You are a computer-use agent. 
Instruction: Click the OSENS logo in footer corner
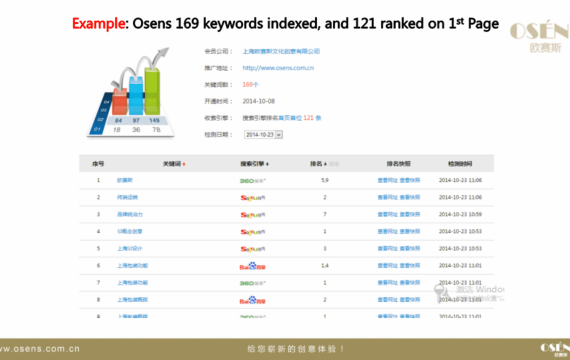click(555, 349)
